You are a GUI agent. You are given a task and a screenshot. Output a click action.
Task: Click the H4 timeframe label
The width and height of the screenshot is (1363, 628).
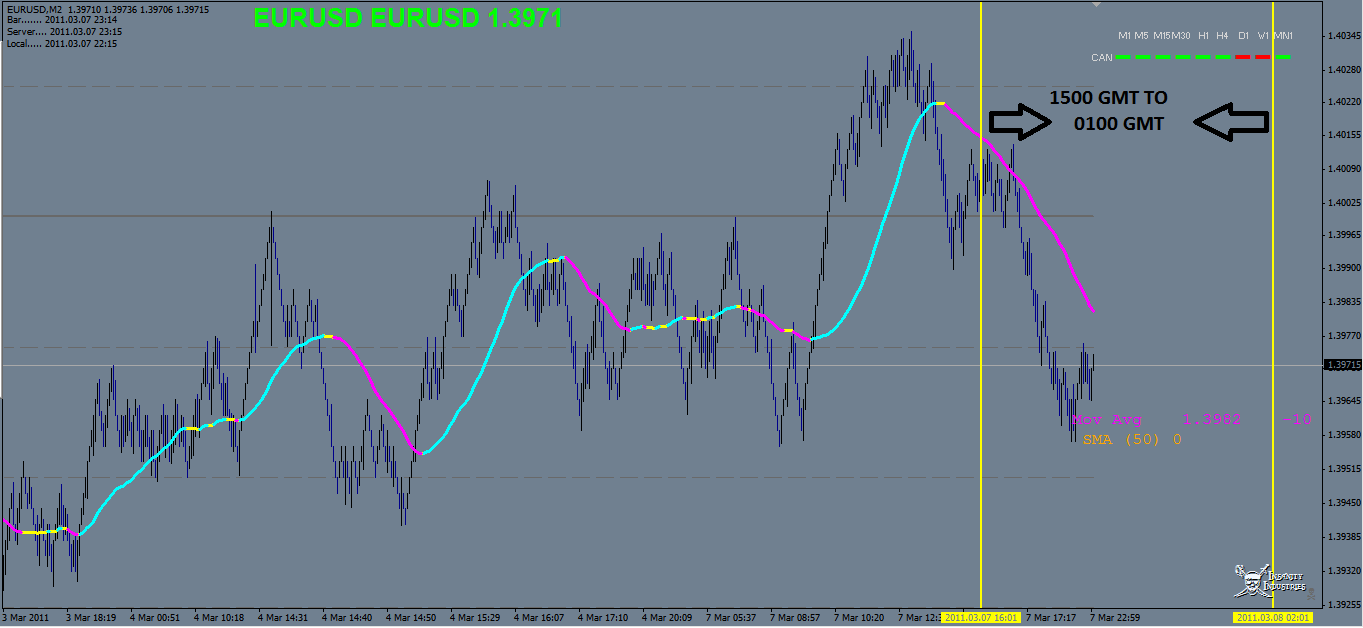click(1222, 35)
